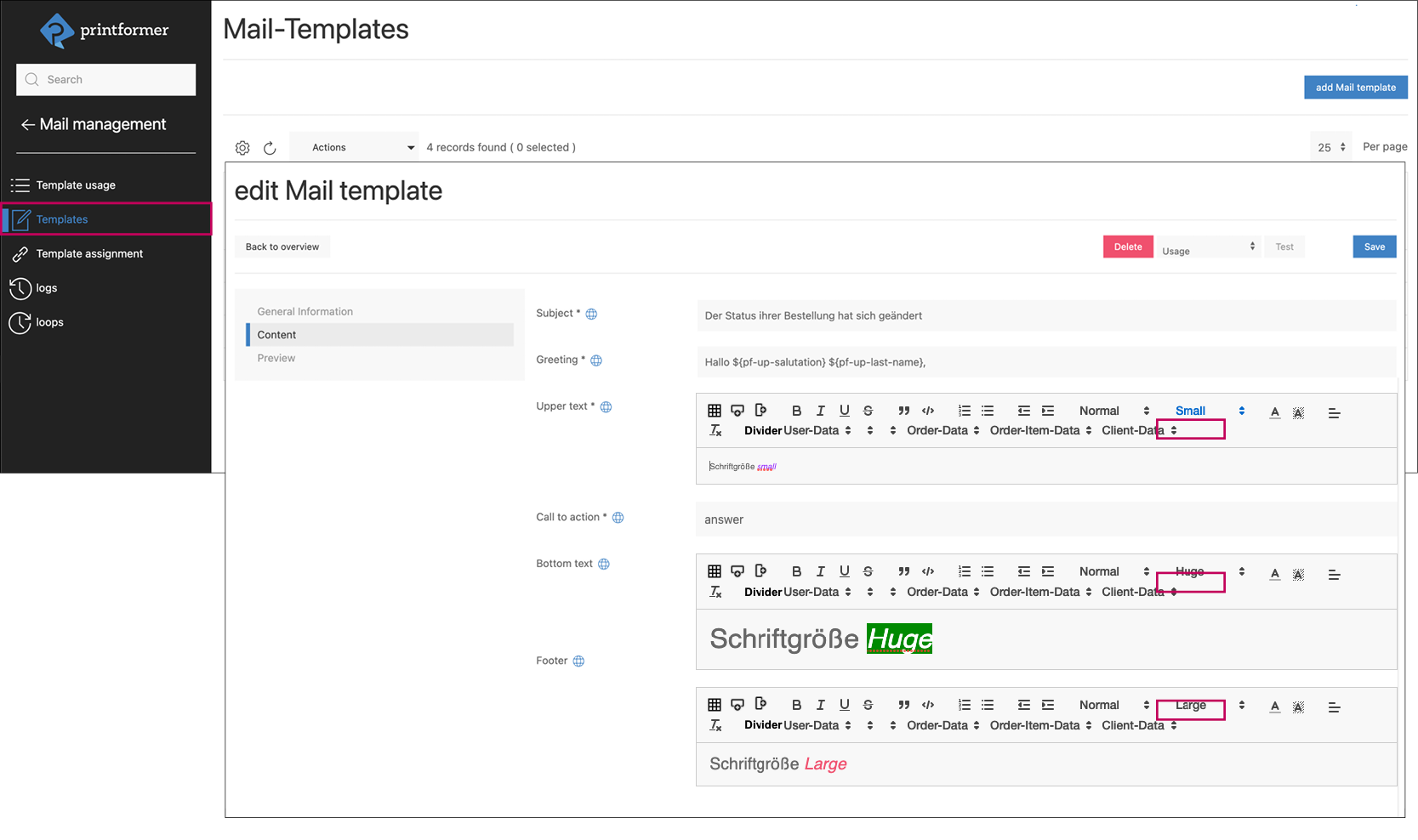Click the refresh records icon
1418x840 pixels.
270,149
